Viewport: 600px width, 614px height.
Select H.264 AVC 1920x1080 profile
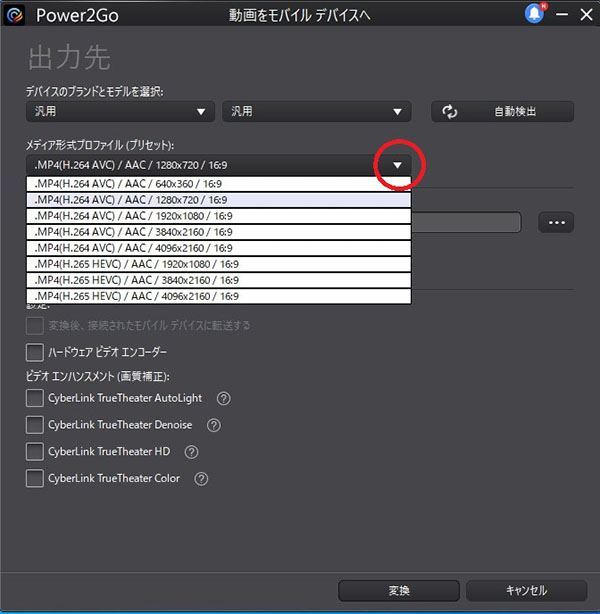pos(219,216)
